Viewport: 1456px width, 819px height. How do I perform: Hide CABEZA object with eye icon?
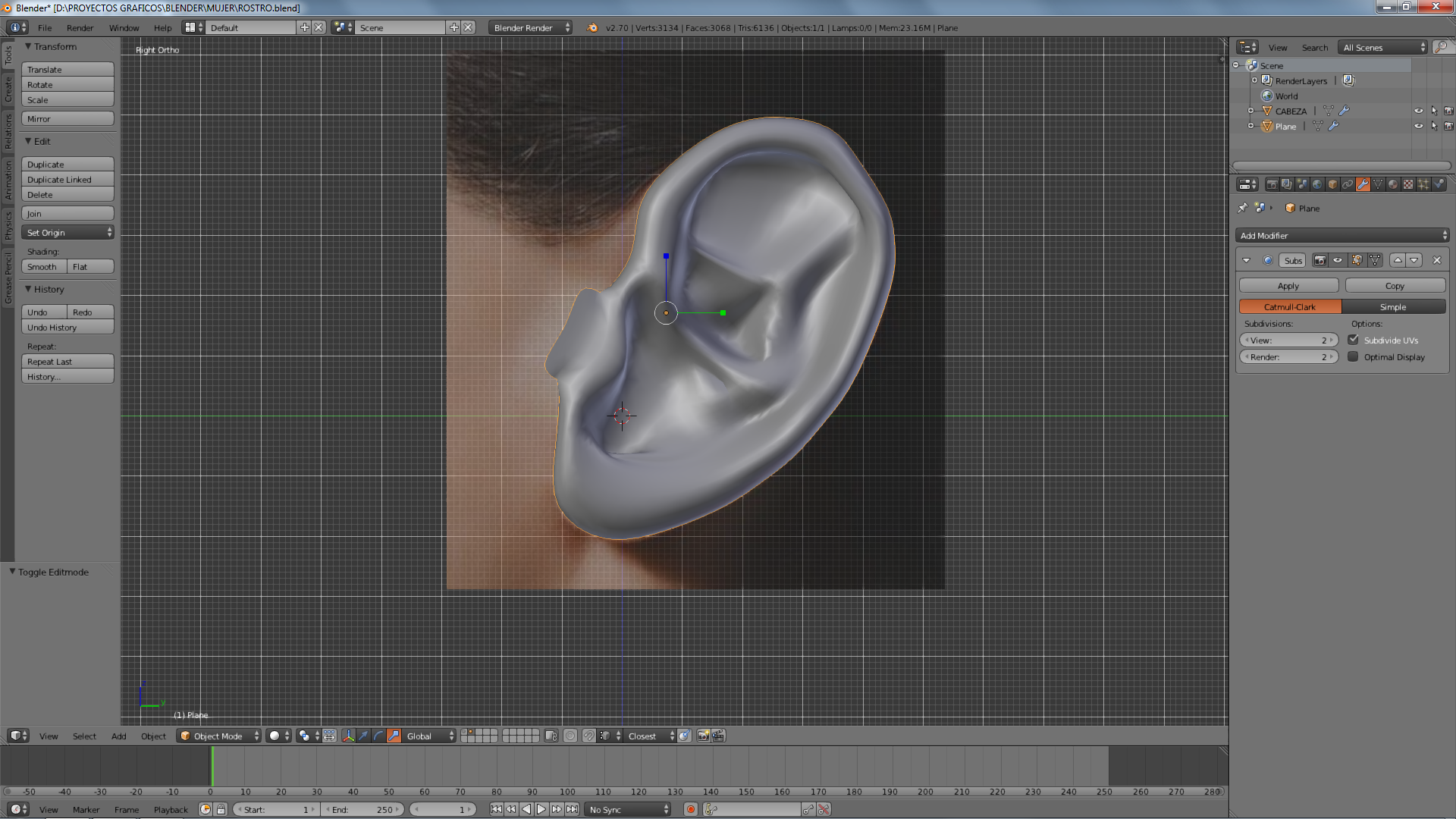click(x=1418, y=111)
